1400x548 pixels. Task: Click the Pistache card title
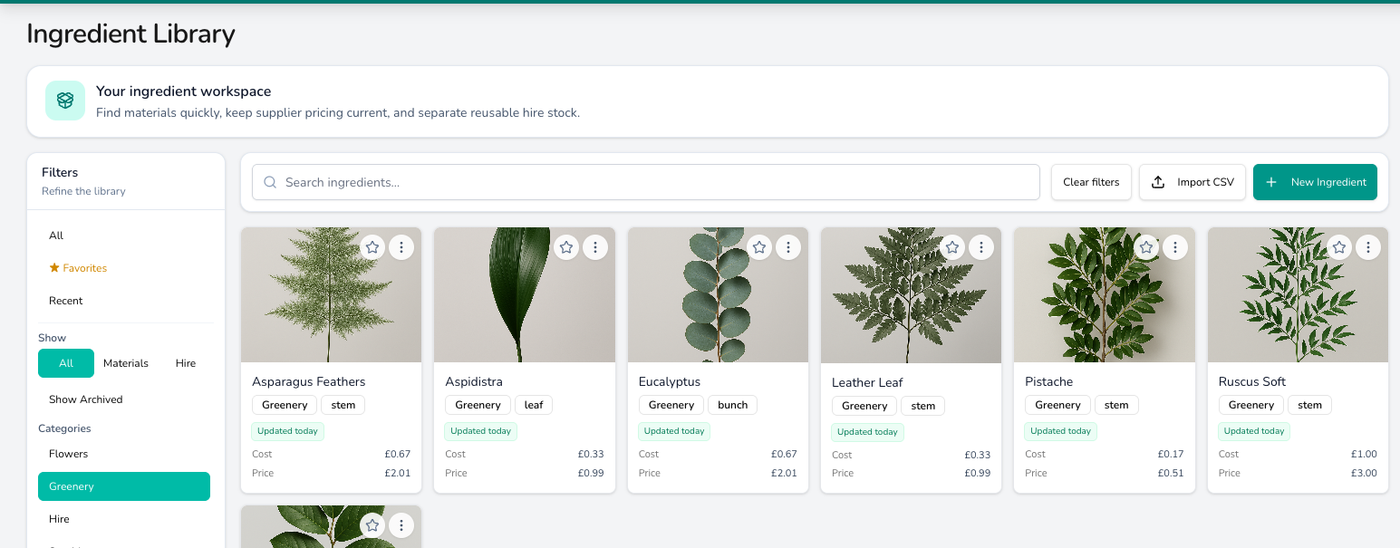click(x=1049, y=382)
